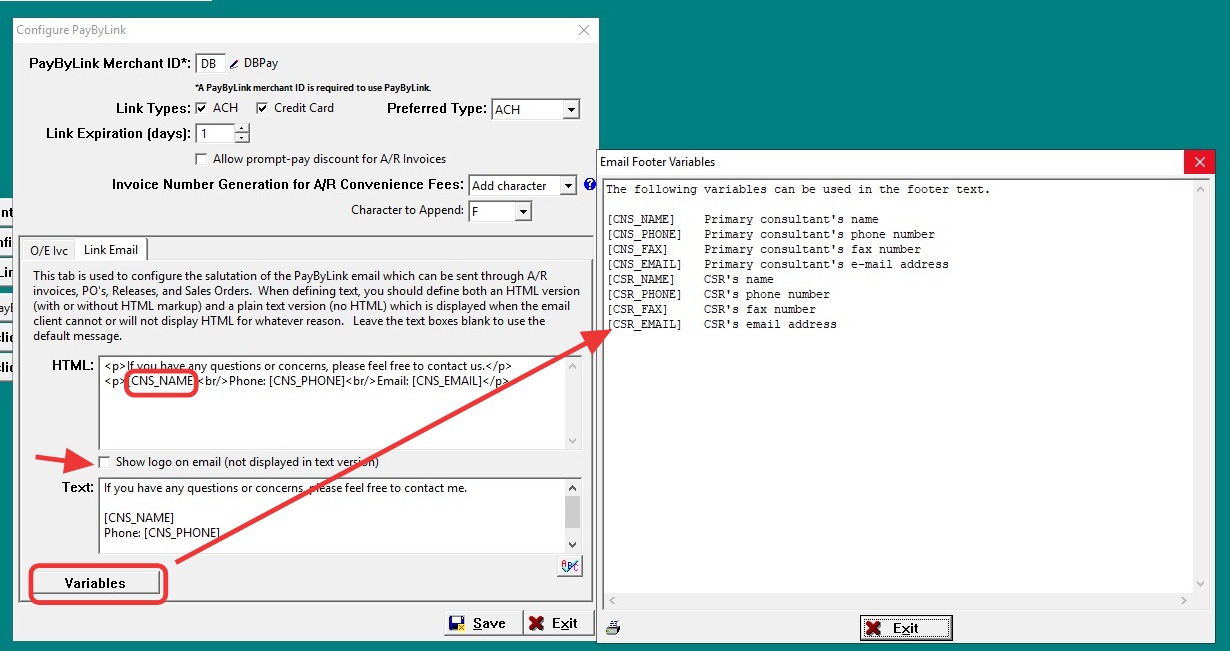Switch to the O/E Ivc tab
Screen dimensions: 1230x651
49,250
